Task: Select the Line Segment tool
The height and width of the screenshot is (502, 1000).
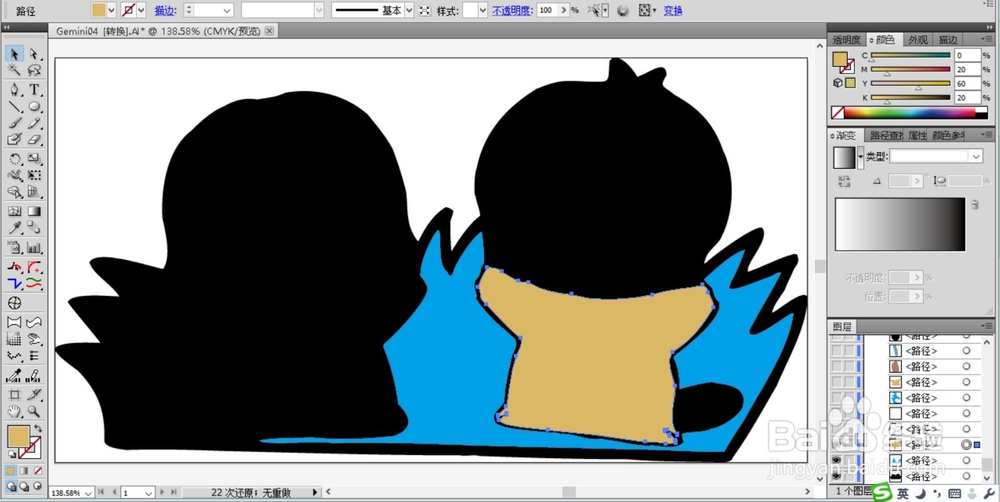Action: click(15, 106)
